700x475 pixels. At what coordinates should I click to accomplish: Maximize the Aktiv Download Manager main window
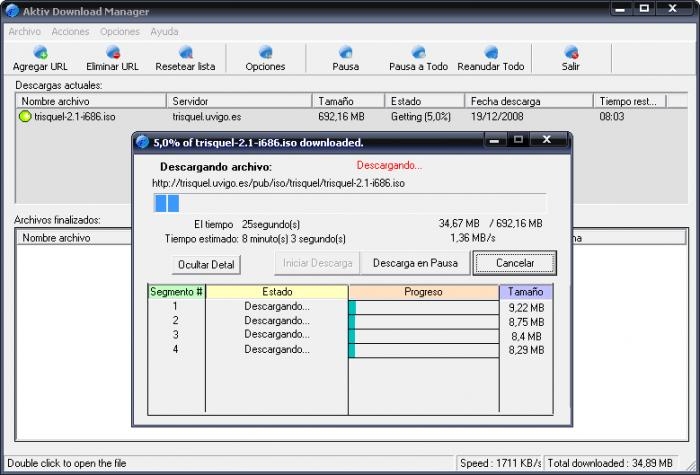[644, 8]
